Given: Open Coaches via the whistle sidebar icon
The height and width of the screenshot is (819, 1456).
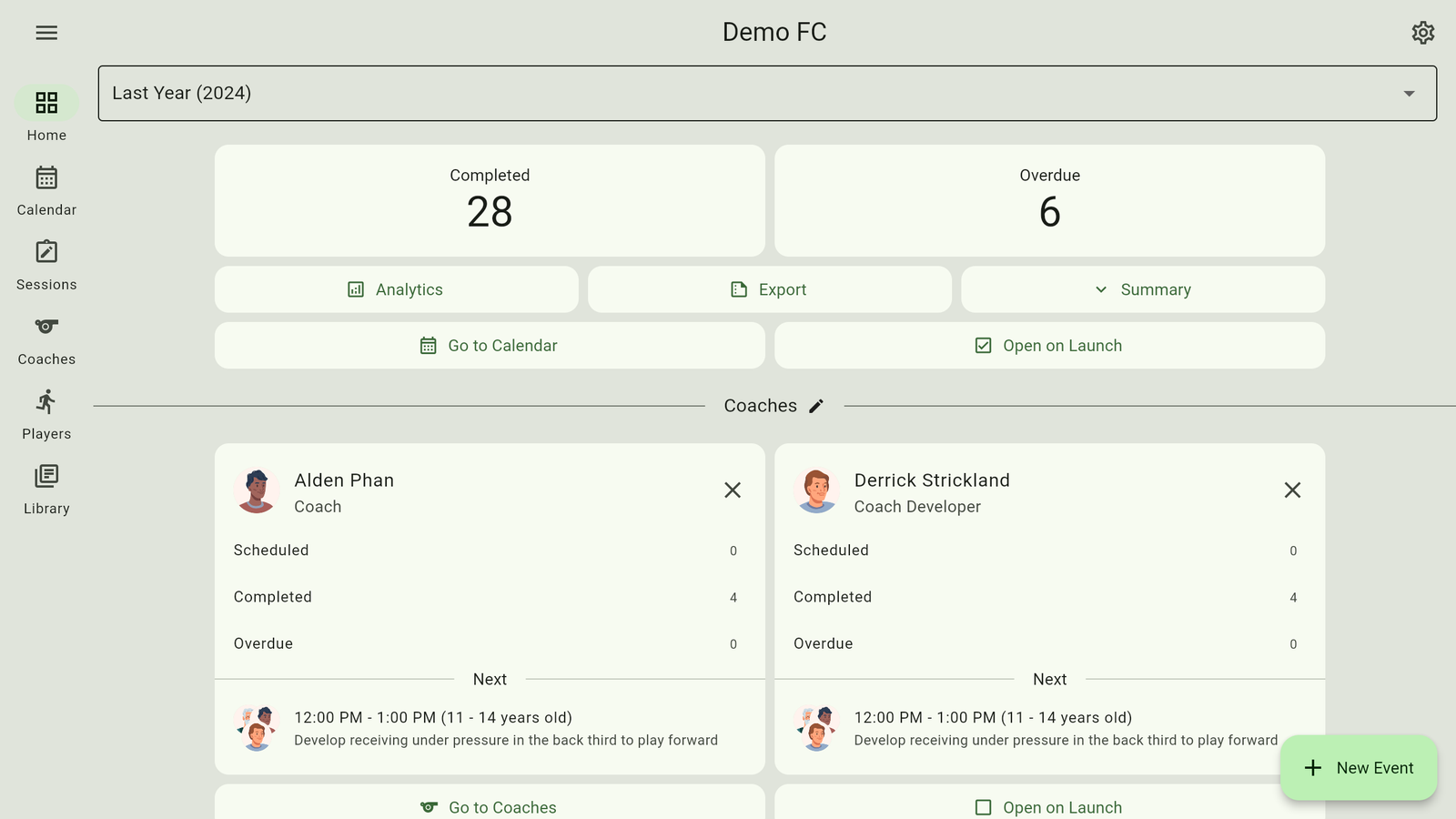Looking at the screenshot, I should coord(46,339).
